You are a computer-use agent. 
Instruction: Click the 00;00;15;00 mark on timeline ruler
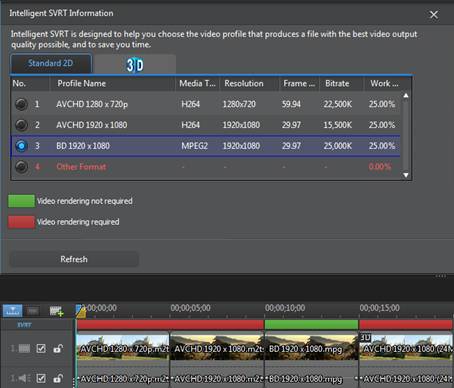point(379,308)
